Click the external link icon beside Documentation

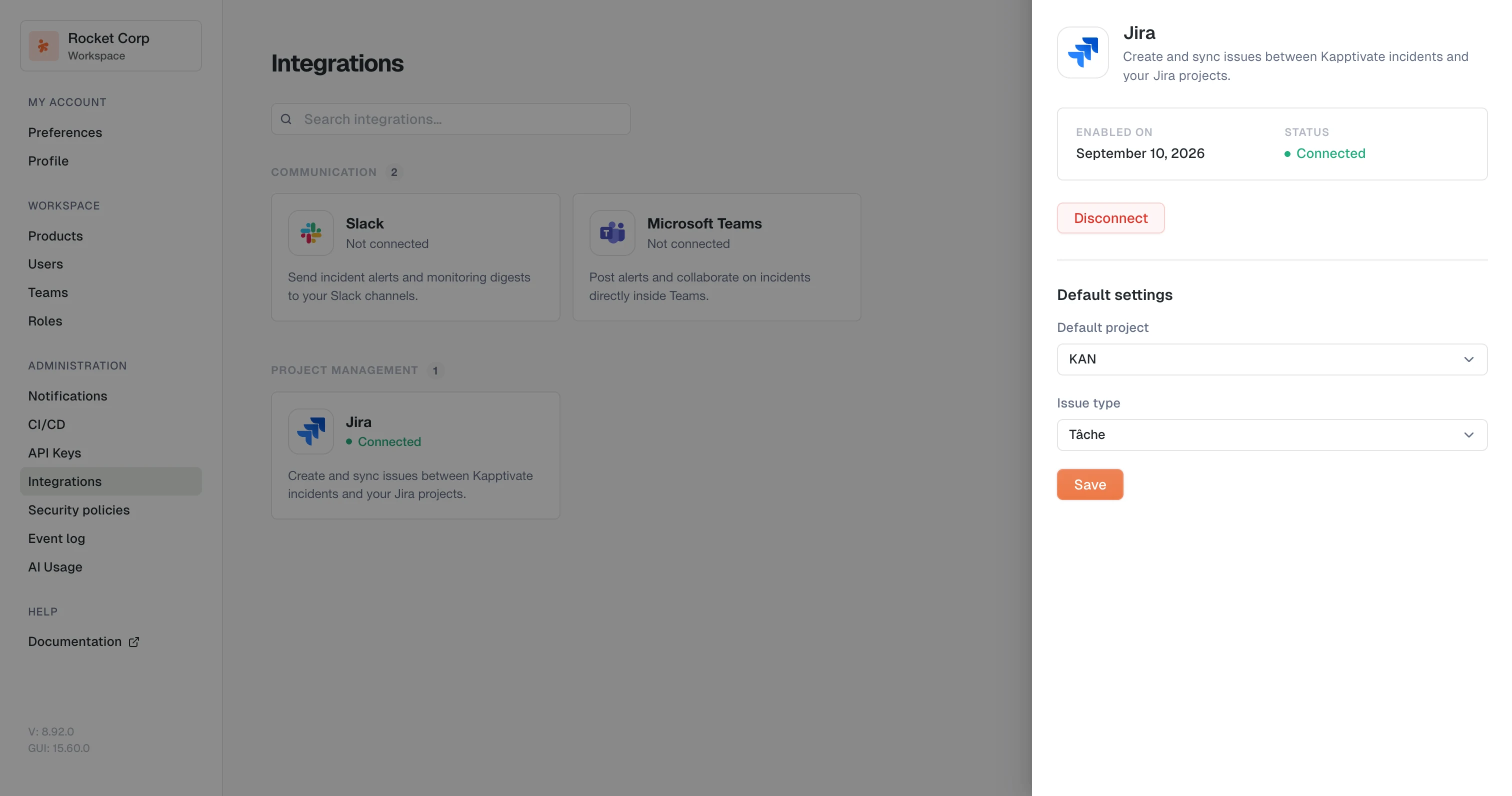point(134,641)
